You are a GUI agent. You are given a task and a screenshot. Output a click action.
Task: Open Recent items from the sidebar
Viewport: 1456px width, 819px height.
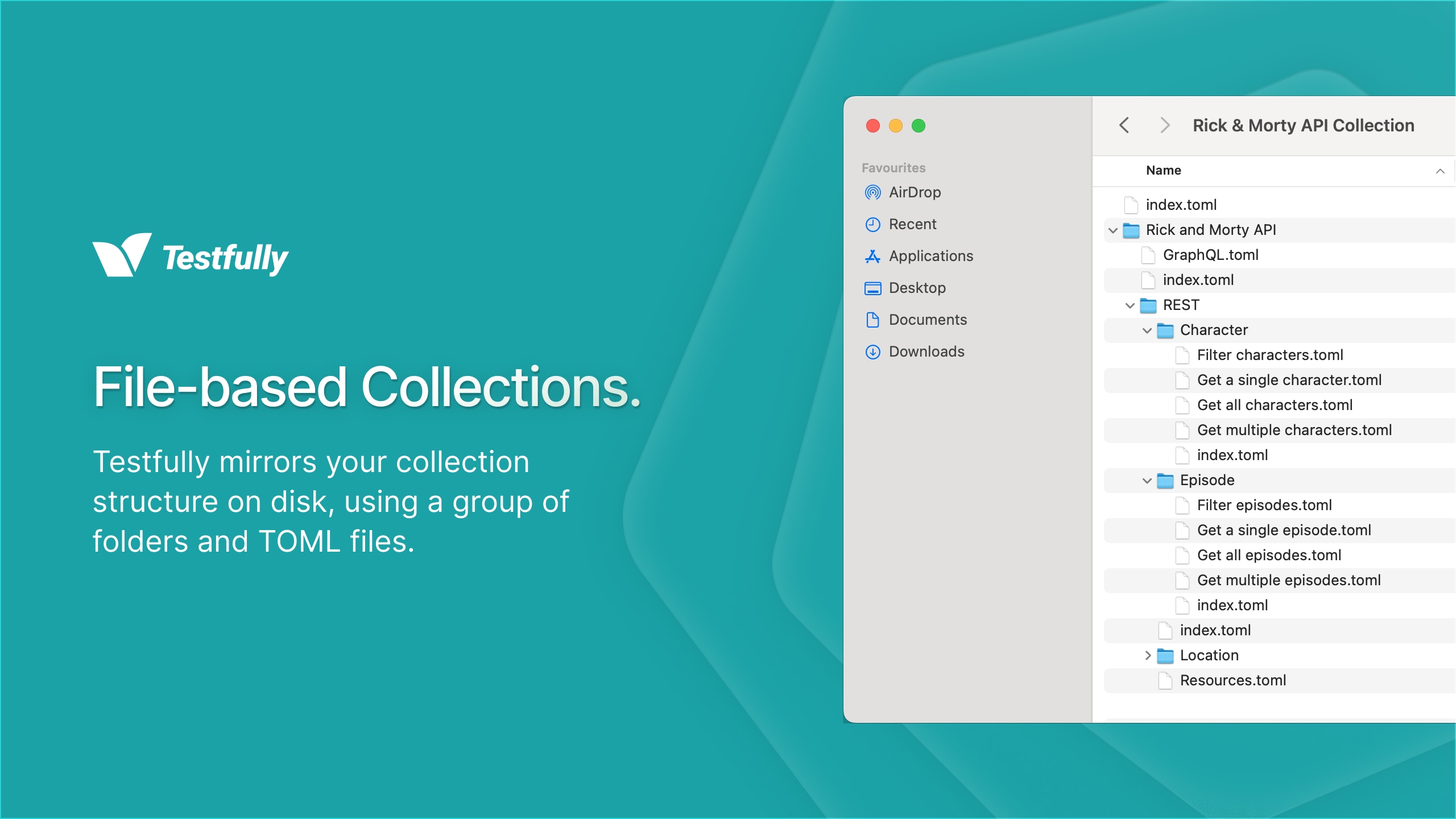(913, 224)
